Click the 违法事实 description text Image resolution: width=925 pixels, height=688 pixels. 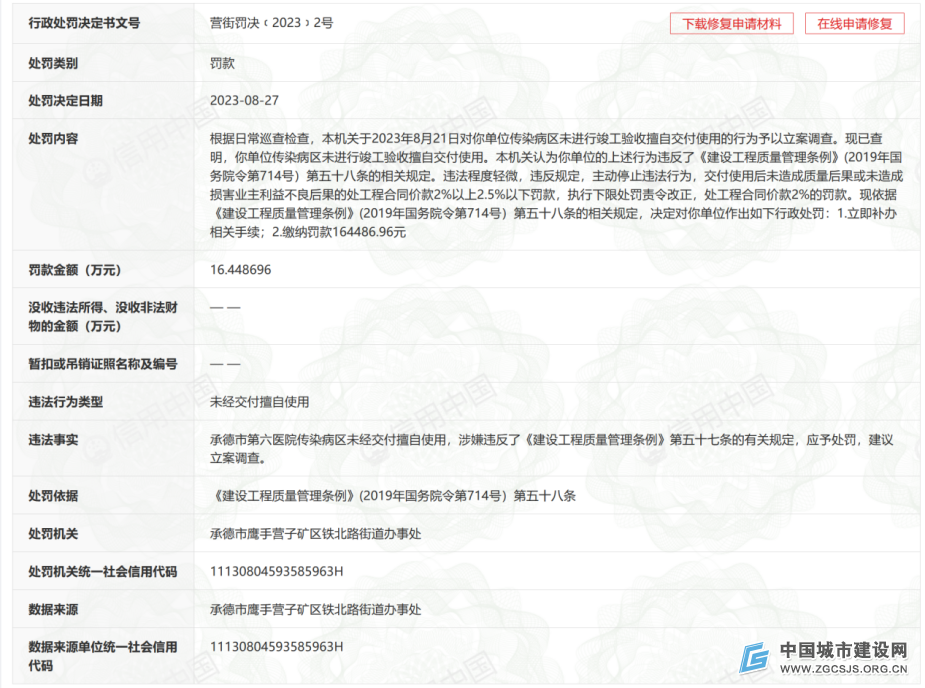550,449
